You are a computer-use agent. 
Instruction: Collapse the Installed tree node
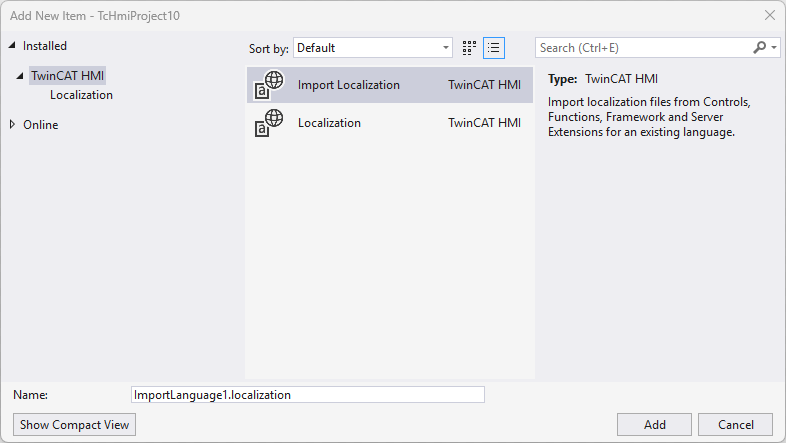pos(12,46)
